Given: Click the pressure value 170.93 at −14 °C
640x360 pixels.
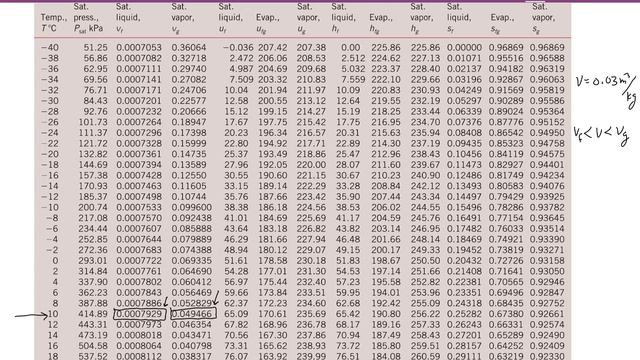Looking at the screenshot, I should (92, 186).
